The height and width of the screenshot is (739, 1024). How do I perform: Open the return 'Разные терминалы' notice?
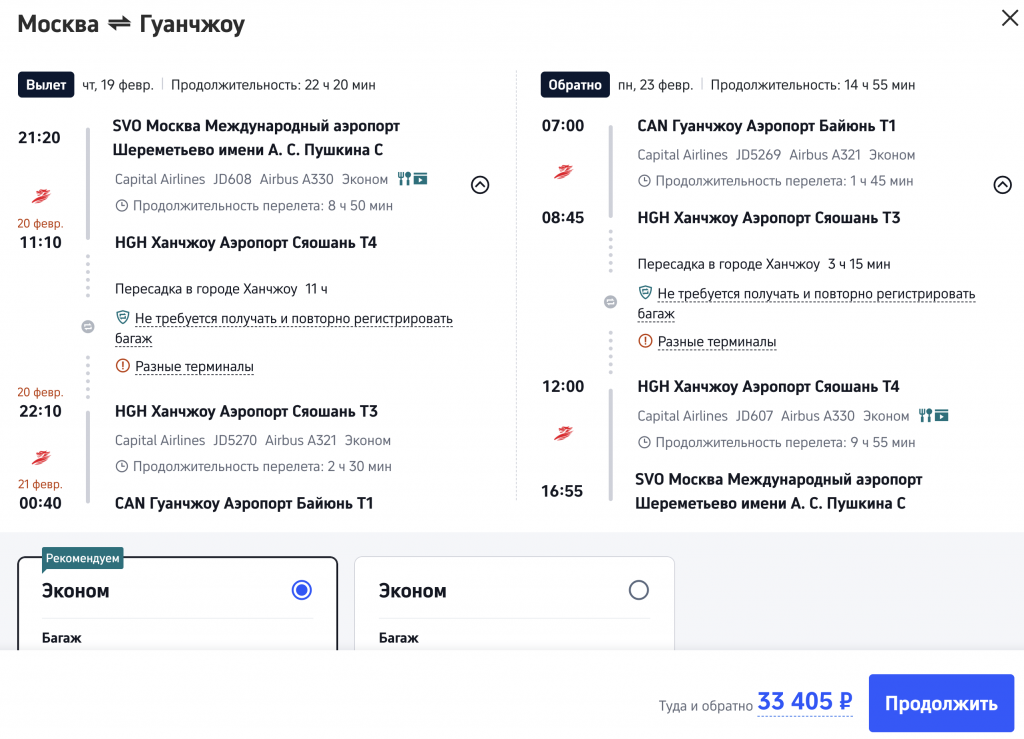coord(716,342)
